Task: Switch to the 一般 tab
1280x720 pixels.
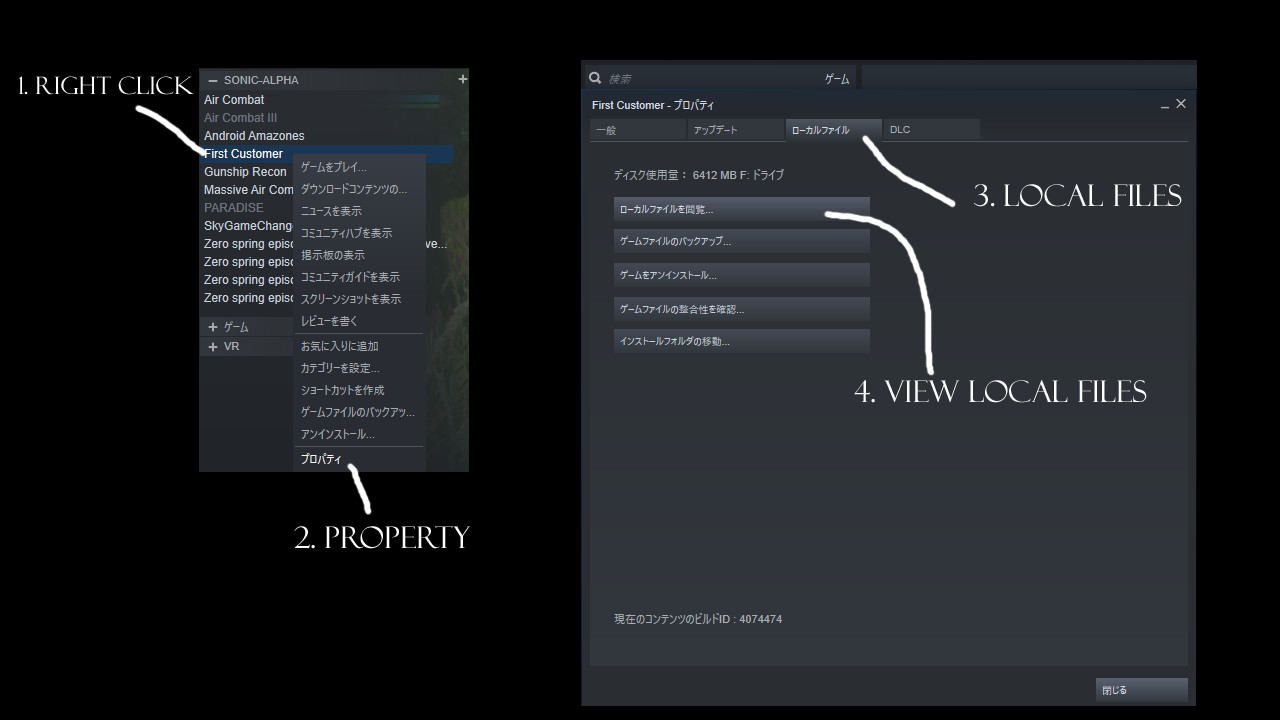Action: click(637, 130)
